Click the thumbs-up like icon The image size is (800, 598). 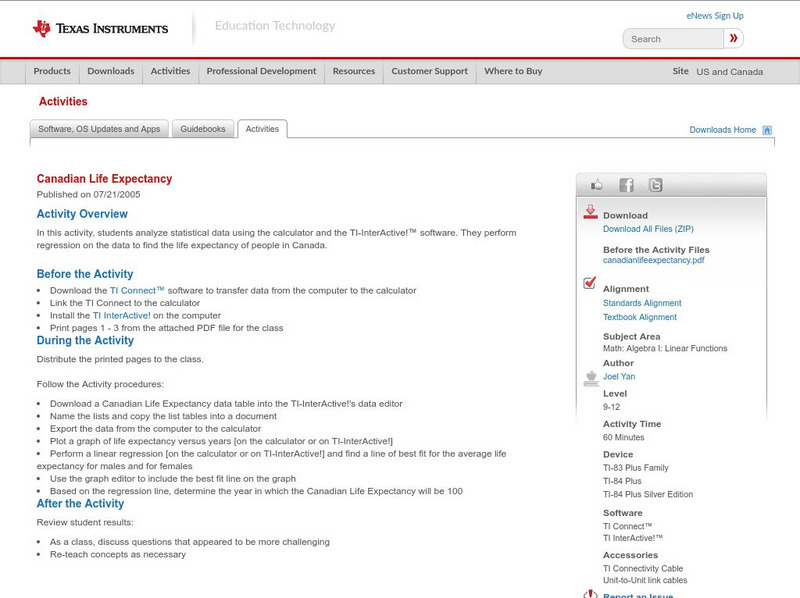click(x=596, y=185)
